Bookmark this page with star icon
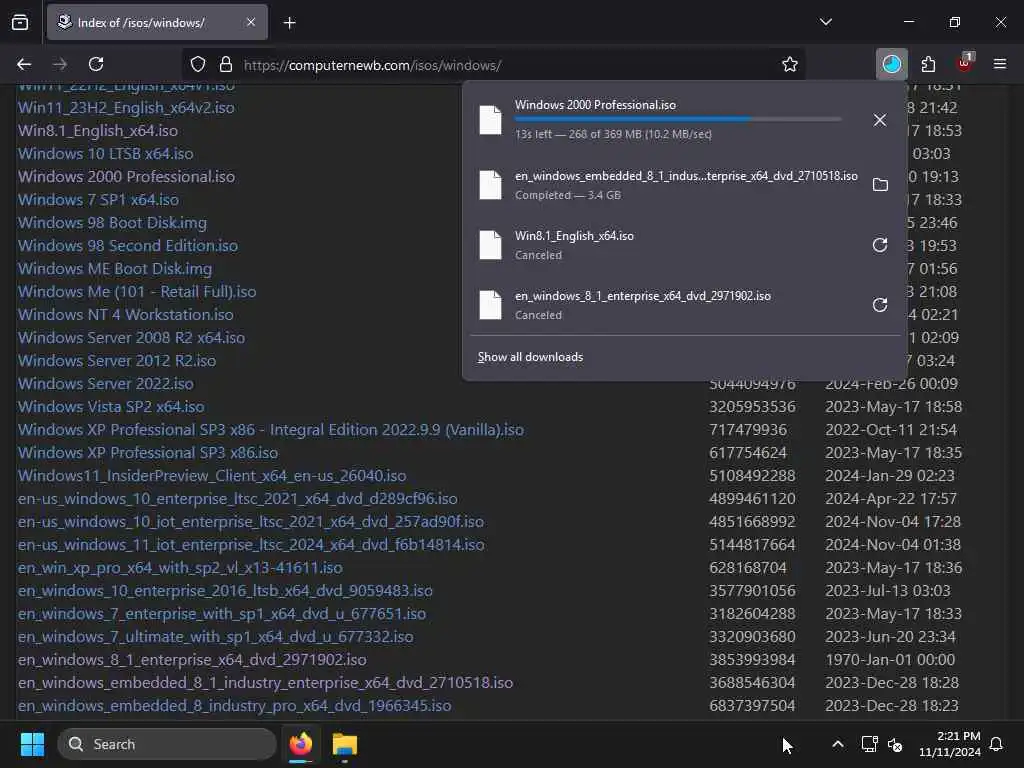The image size is (1024, 768). (x=790, y=64)
